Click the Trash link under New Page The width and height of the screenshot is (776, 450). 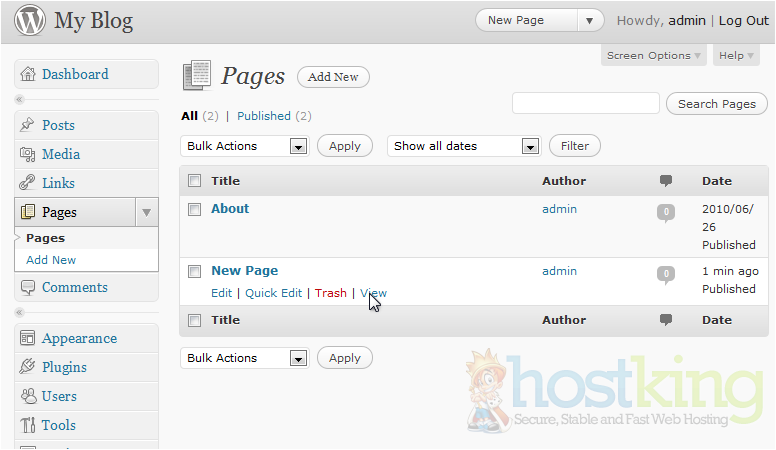tap(330, 293)
